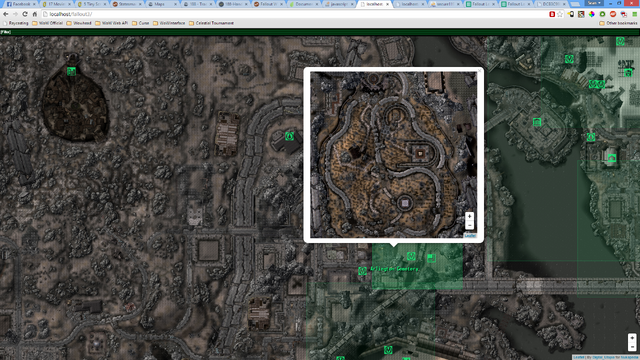Switch to the Facebook browser tab
The width and height of the screenshot is (640, 360).
click(x=21, y=4)
